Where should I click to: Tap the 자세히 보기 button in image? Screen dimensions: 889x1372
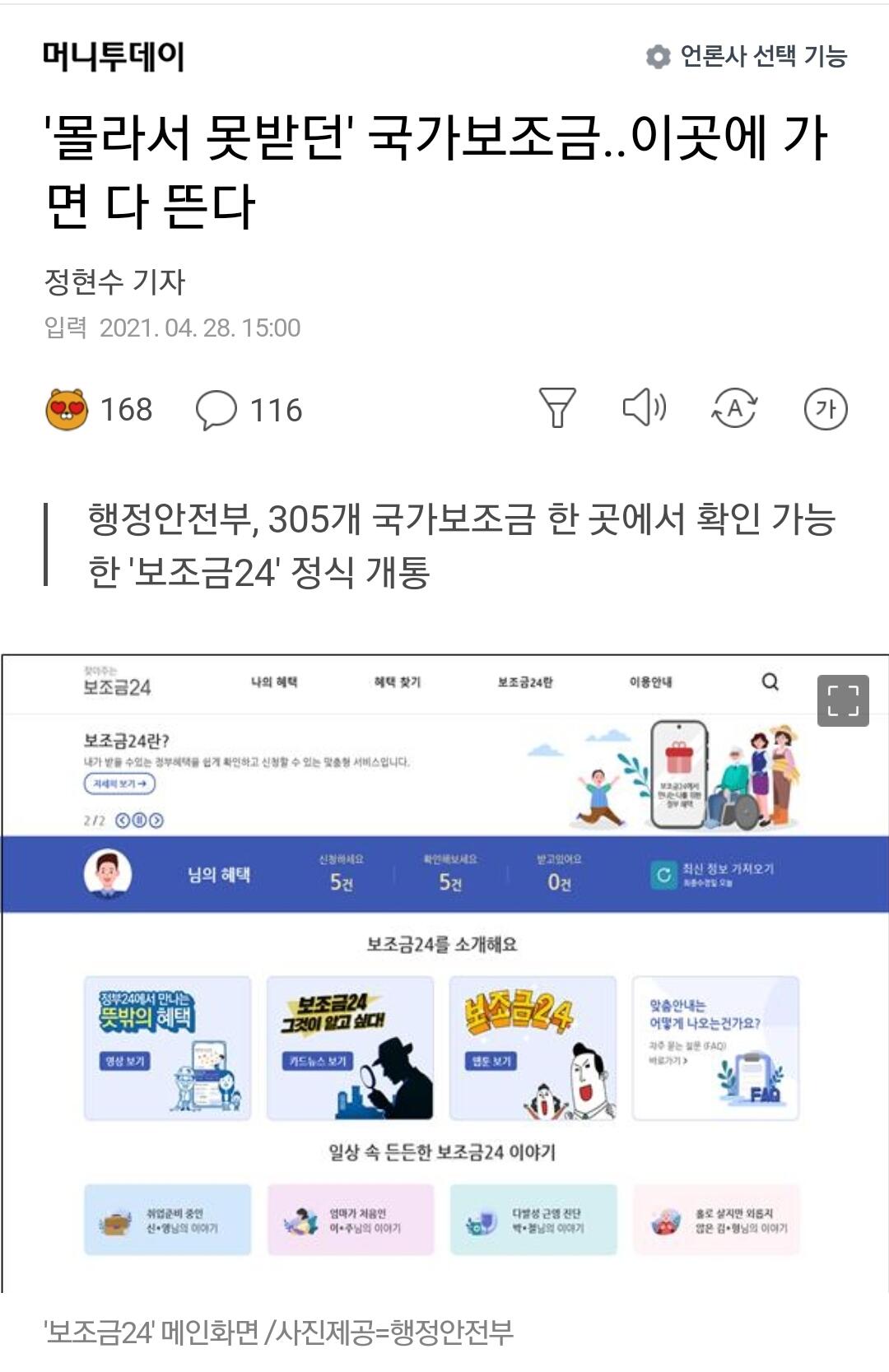[119, 784]
